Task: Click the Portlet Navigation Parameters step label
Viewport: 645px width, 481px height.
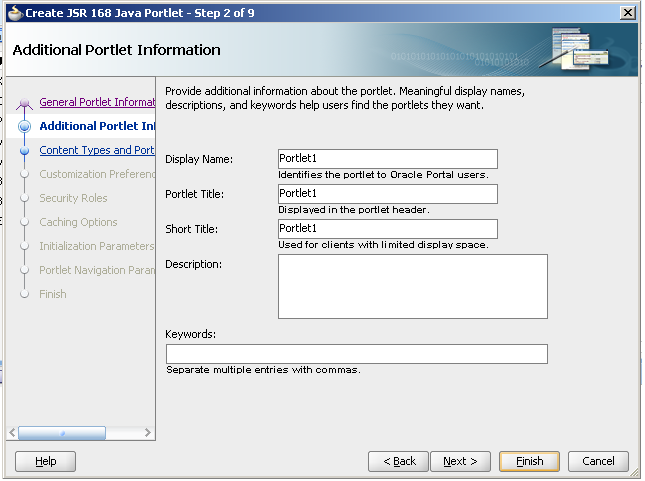Action: pos(97,270)
